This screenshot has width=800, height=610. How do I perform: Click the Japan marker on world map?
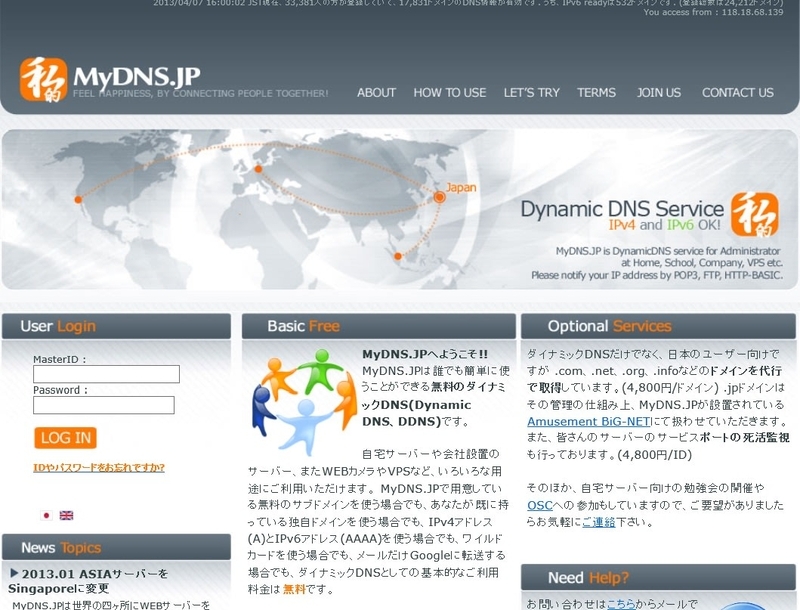439,197
